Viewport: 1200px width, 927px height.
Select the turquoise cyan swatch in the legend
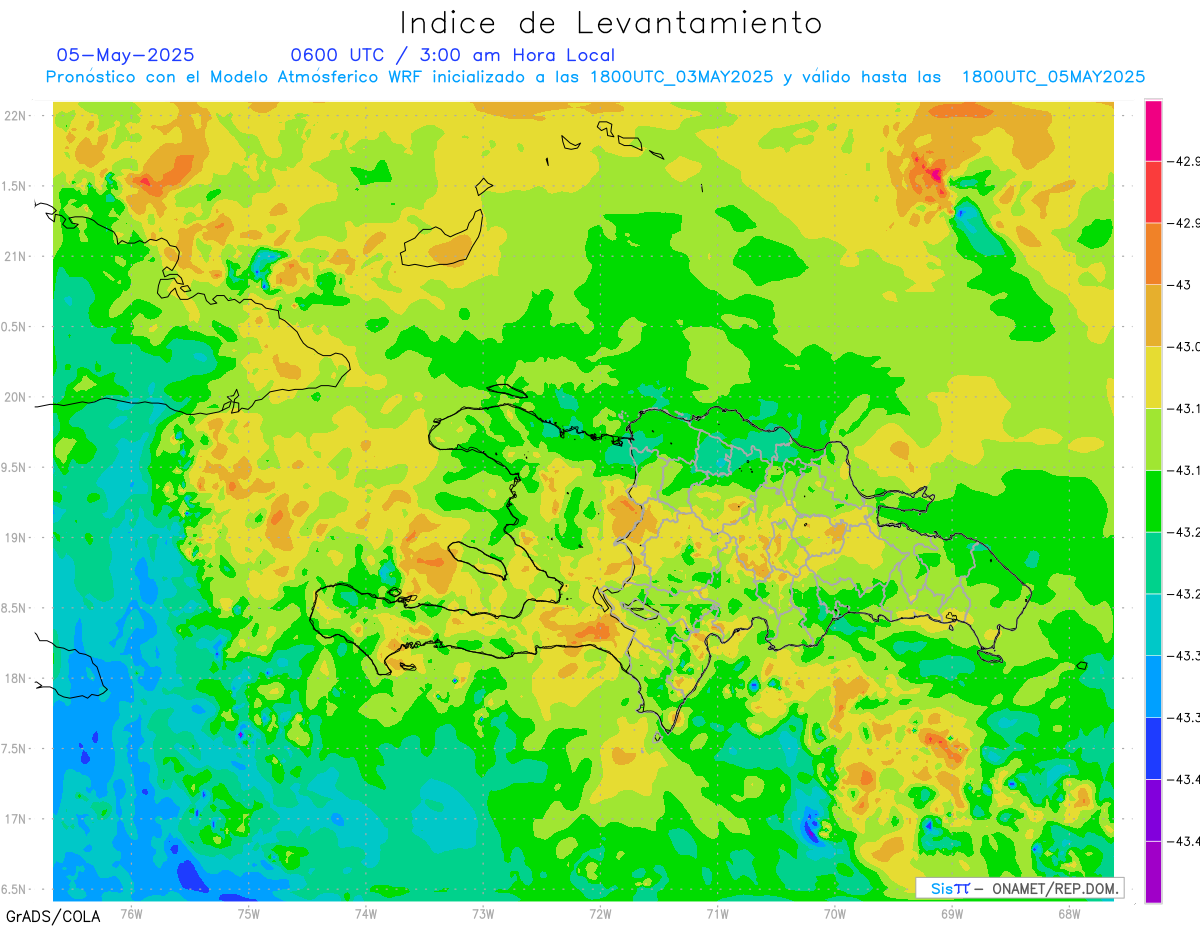(x=1153, y=624)
